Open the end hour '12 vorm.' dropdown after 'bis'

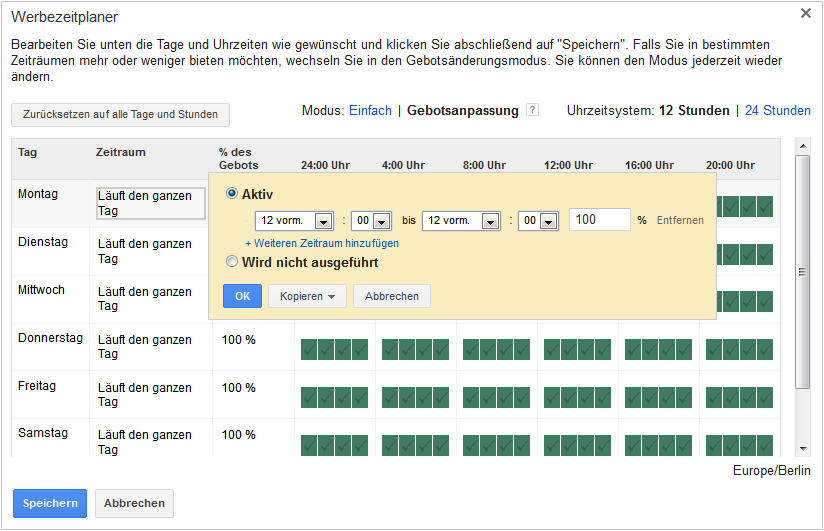461,221
